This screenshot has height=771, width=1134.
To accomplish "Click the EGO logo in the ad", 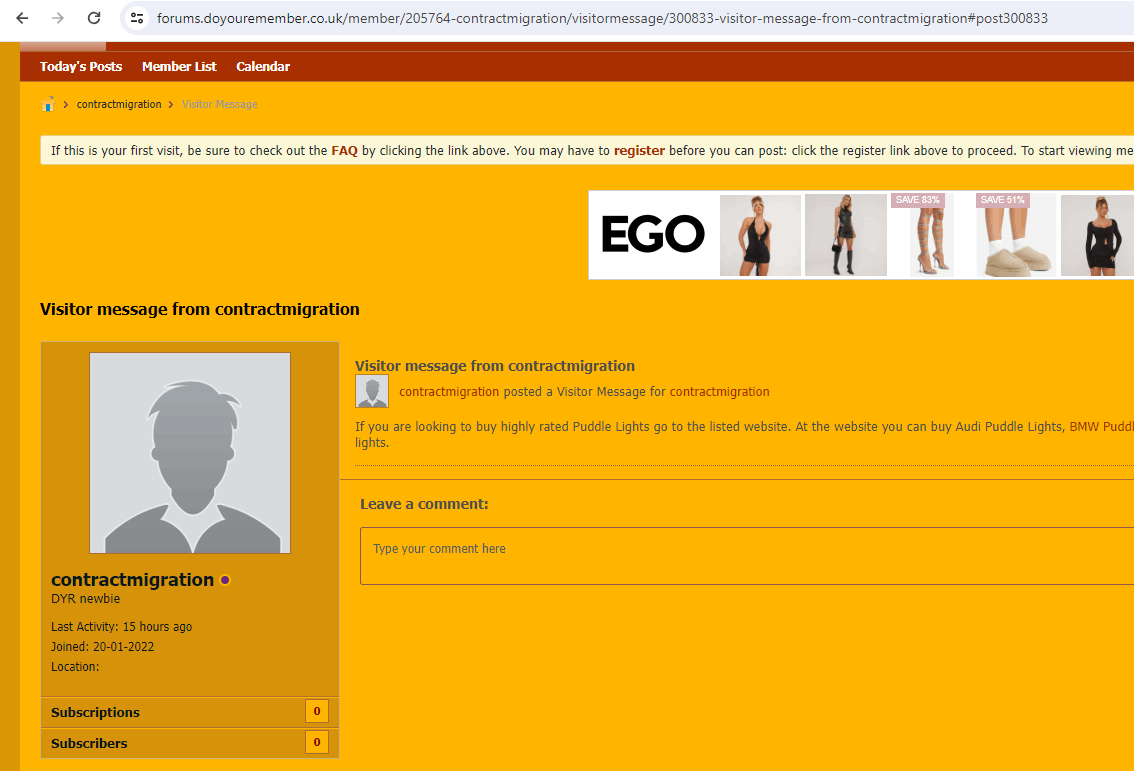I will click(x=652, y=234).
